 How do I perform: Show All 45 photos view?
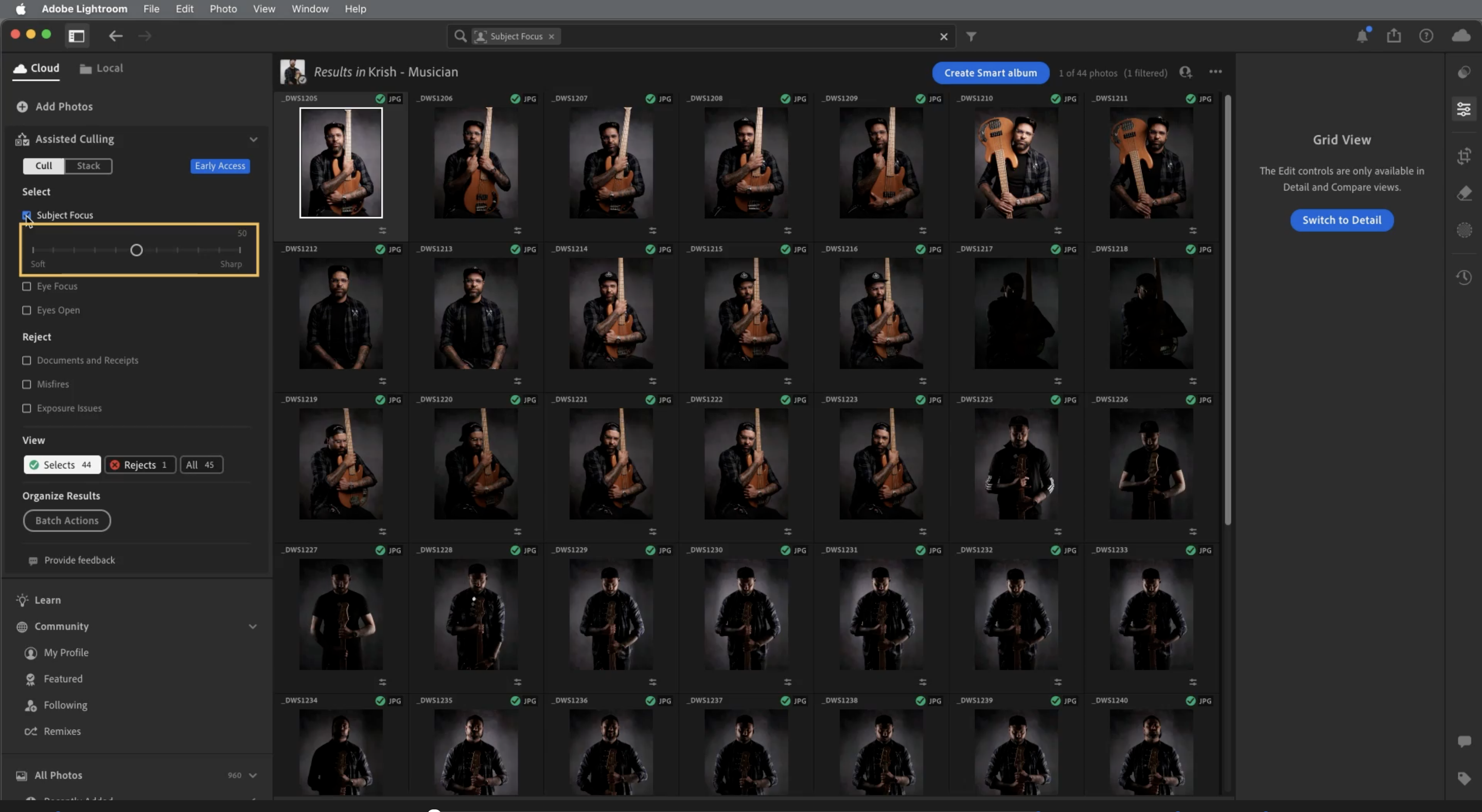(201, 465)
